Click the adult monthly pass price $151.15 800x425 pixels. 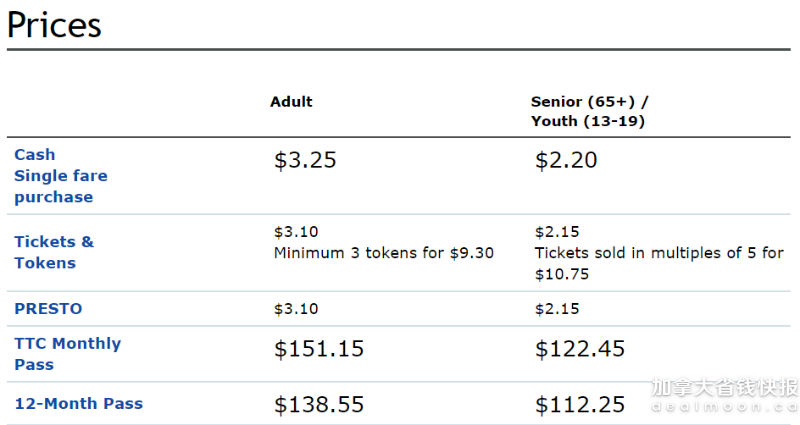click(x=319, y=349)
